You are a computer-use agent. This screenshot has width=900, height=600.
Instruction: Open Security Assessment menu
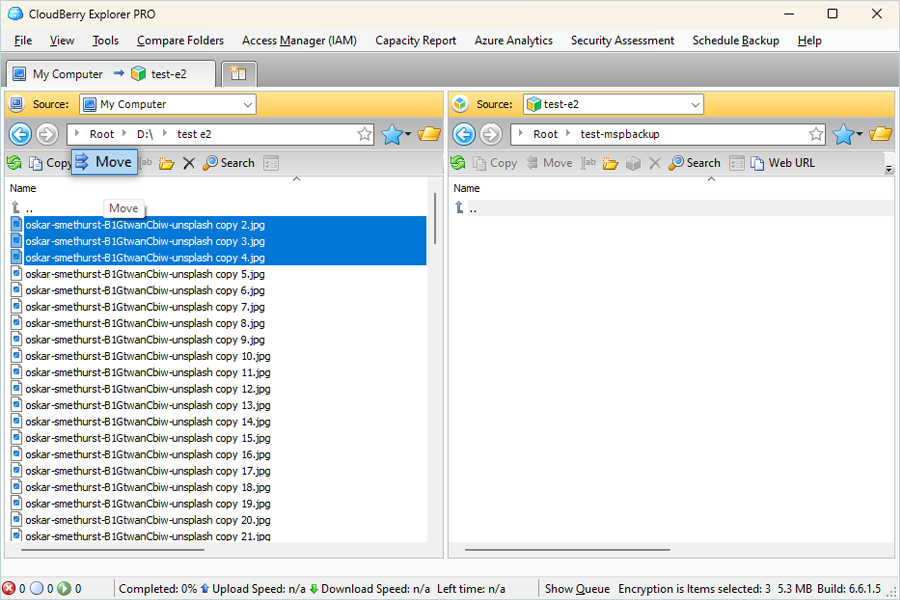(x=622, y=41)
